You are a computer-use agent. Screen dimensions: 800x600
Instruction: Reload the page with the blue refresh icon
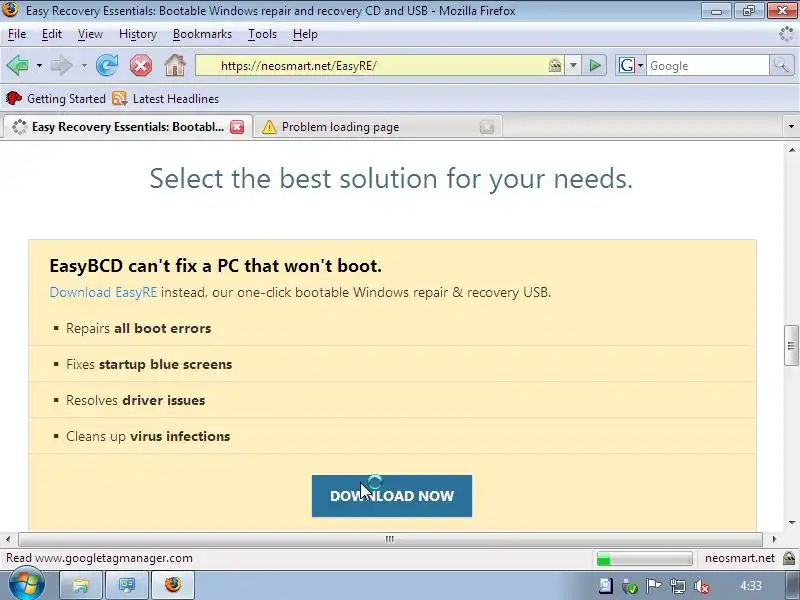tap(107, 65)
